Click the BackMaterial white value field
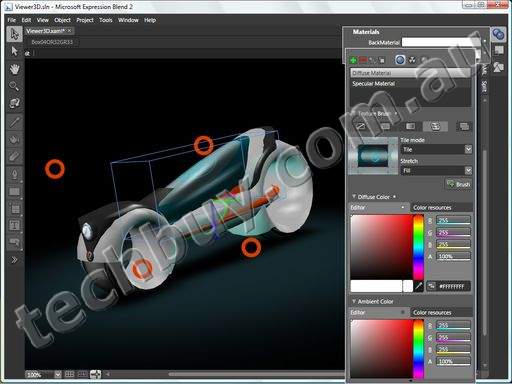512x384 pixels. 441,42
